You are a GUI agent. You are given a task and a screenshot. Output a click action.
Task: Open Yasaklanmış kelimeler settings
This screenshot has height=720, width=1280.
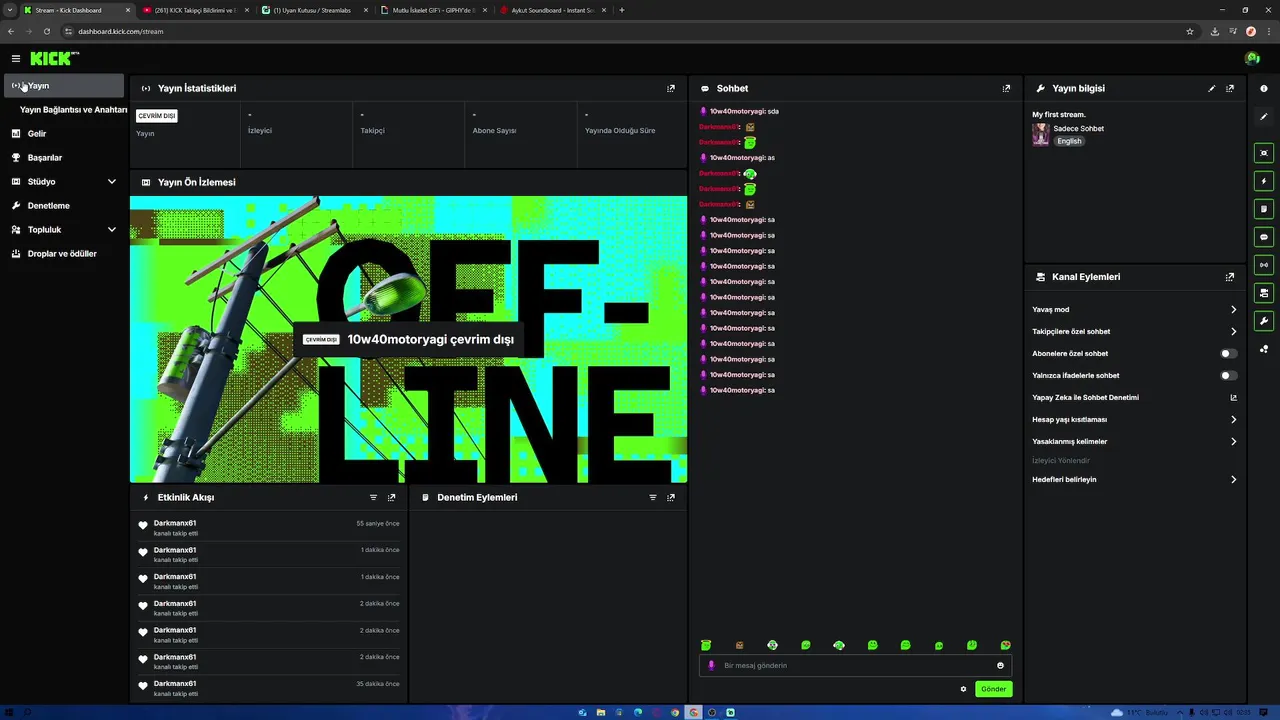(x=1135, y=442)
